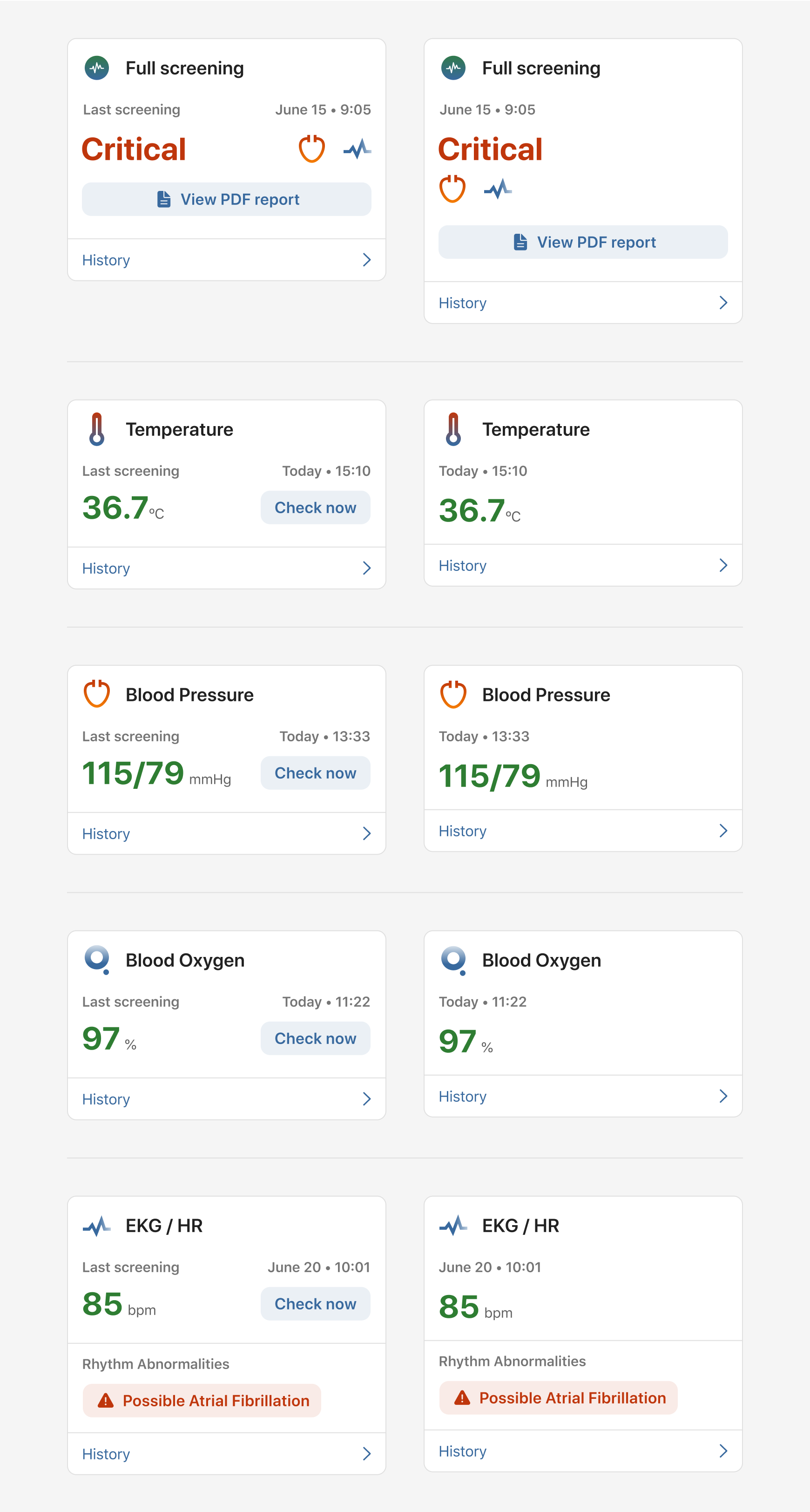The height and width of the screenshot is (1512, 810).
Task: Click the EKG wave icon under Critical in the right card
Action: click(498, 189)
